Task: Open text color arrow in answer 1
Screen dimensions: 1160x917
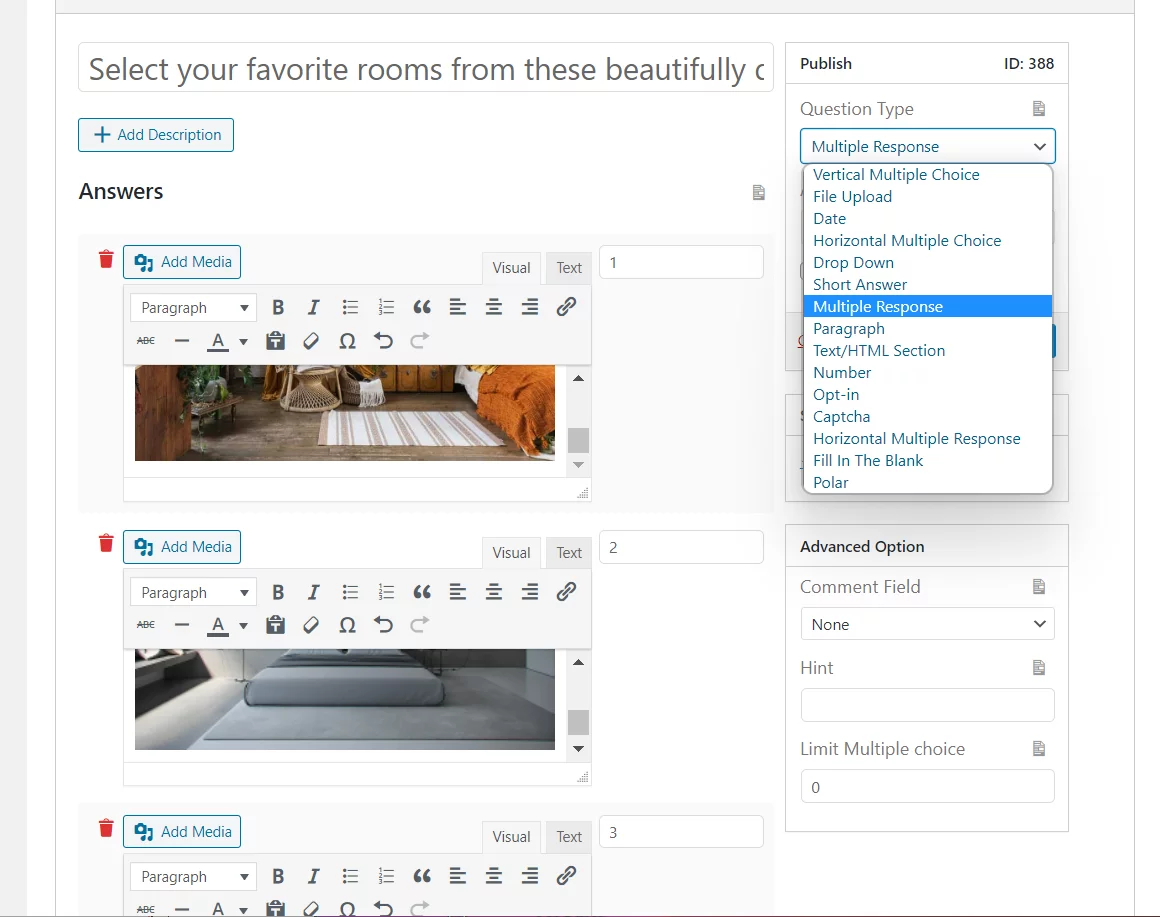Action: click(x=243, y=342)
